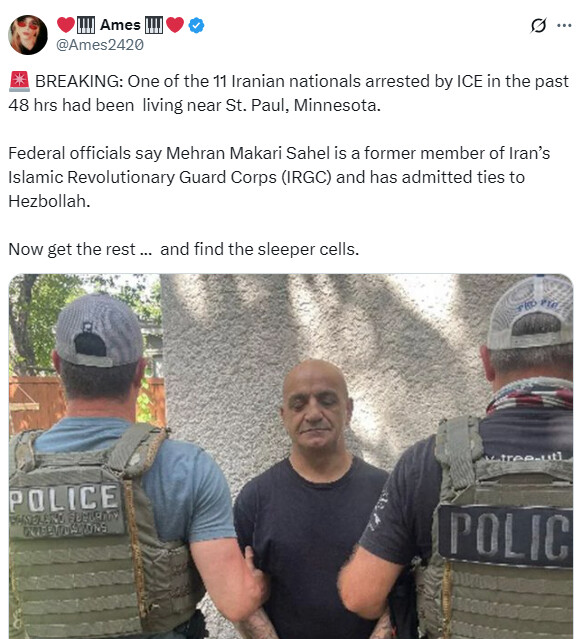
Task: Click the 'Now get the rest' line
Action: [184, 249]
